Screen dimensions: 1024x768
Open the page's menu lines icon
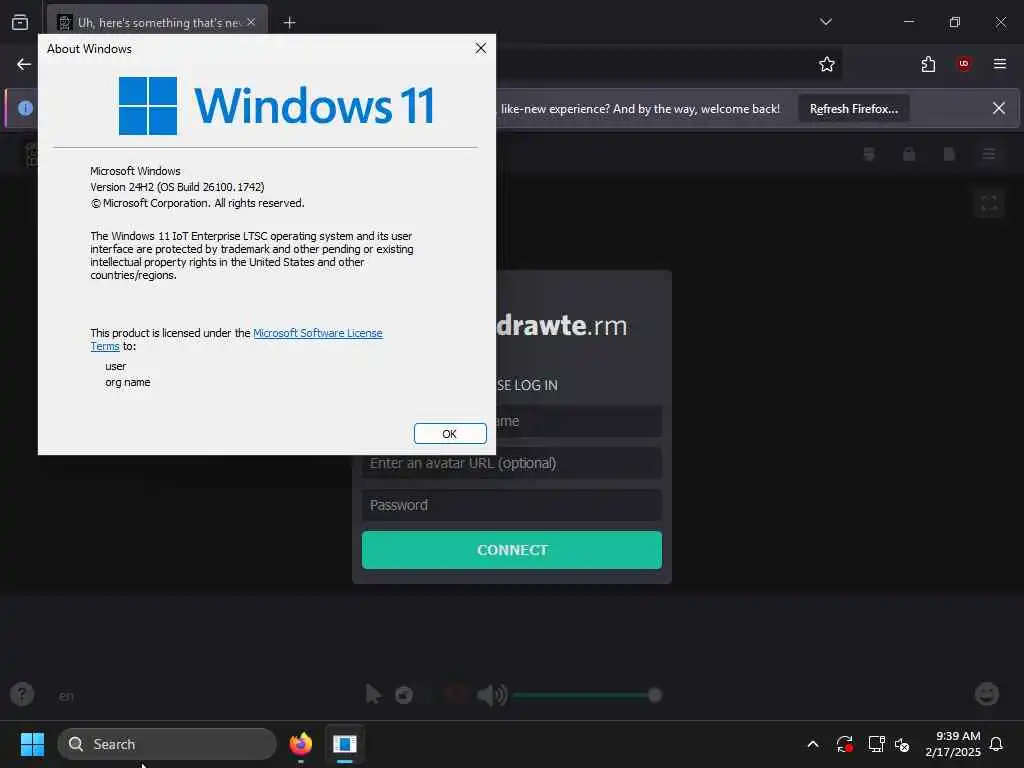pos(989,154)
